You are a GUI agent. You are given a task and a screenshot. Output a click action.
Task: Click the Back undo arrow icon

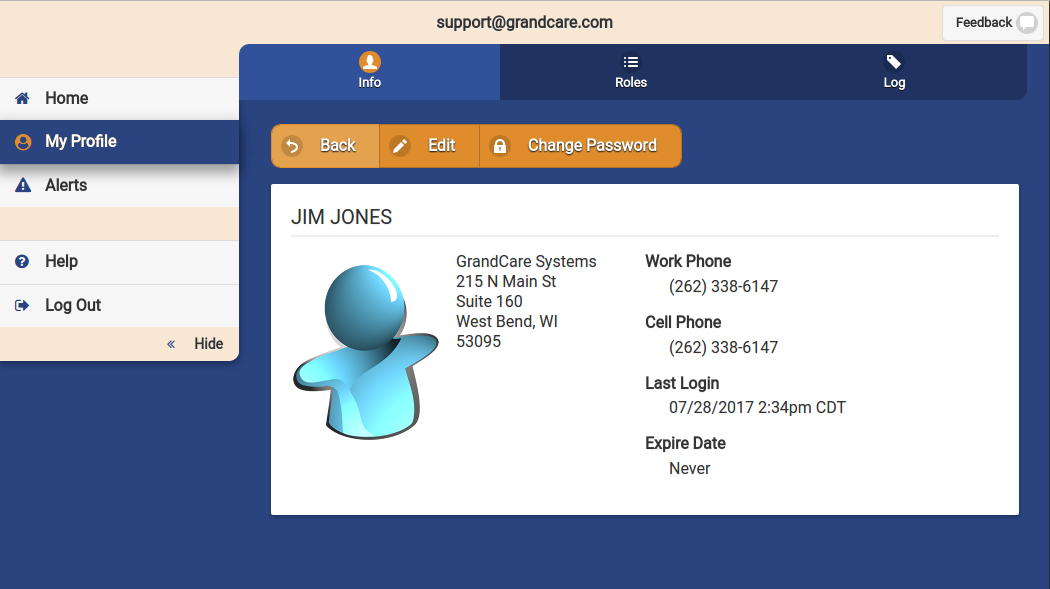(x=292, y=146)
